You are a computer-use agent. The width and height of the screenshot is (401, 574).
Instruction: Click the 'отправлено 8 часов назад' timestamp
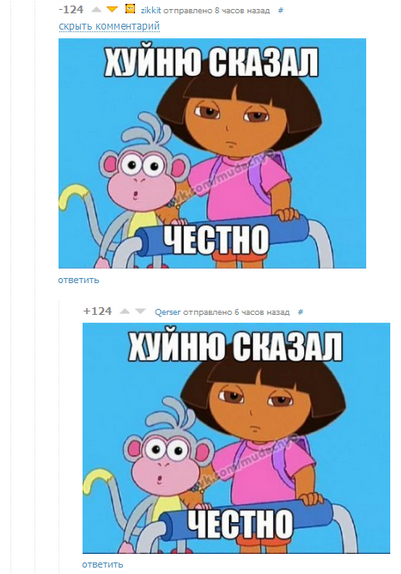click(216, 11)
